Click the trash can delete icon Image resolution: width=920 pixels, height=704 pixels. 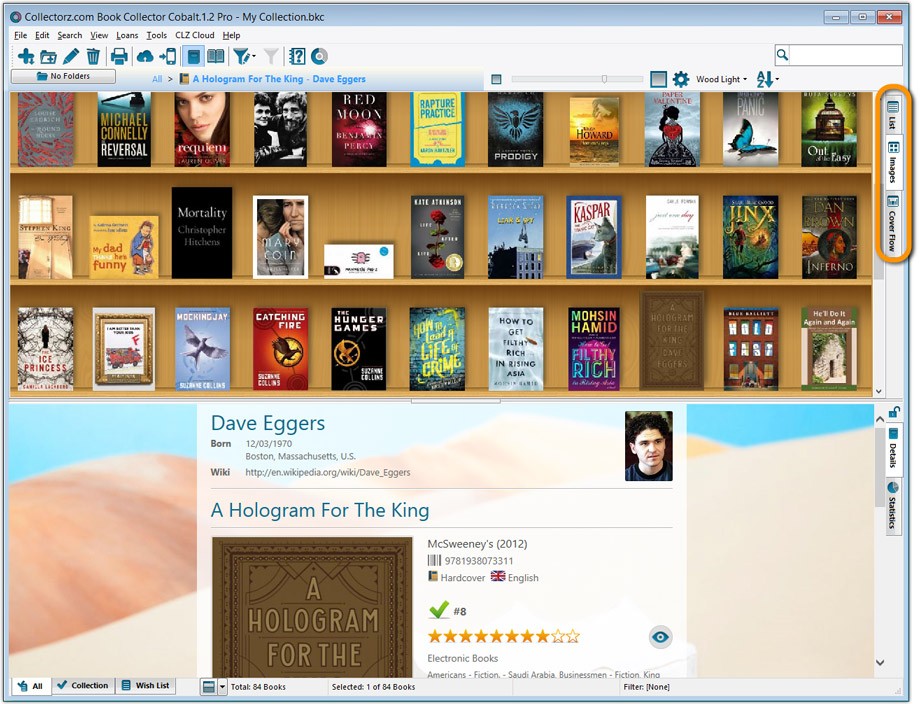(93, 56)
